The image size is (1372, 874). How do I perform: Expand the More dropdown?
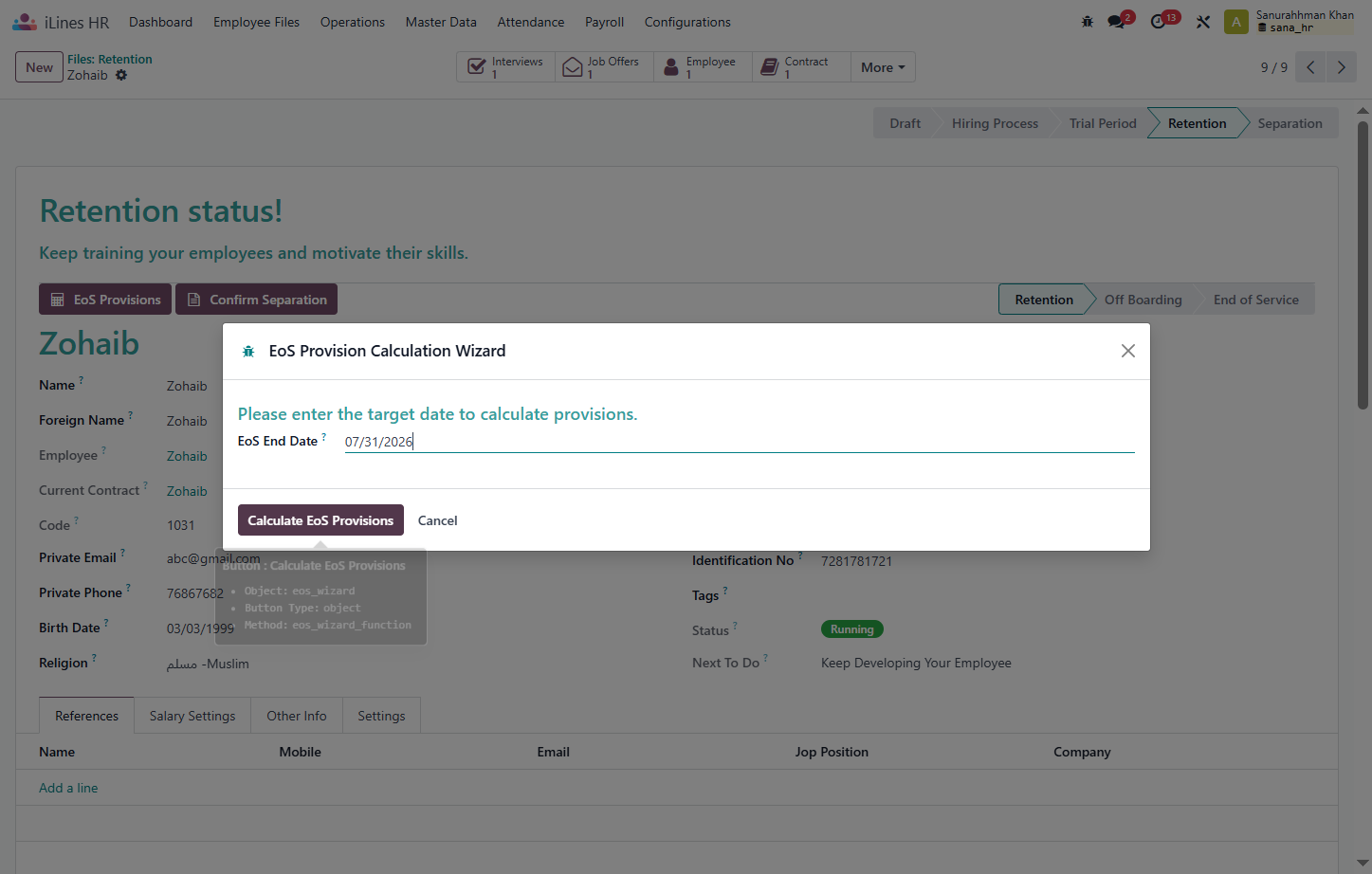pos(883,67)
